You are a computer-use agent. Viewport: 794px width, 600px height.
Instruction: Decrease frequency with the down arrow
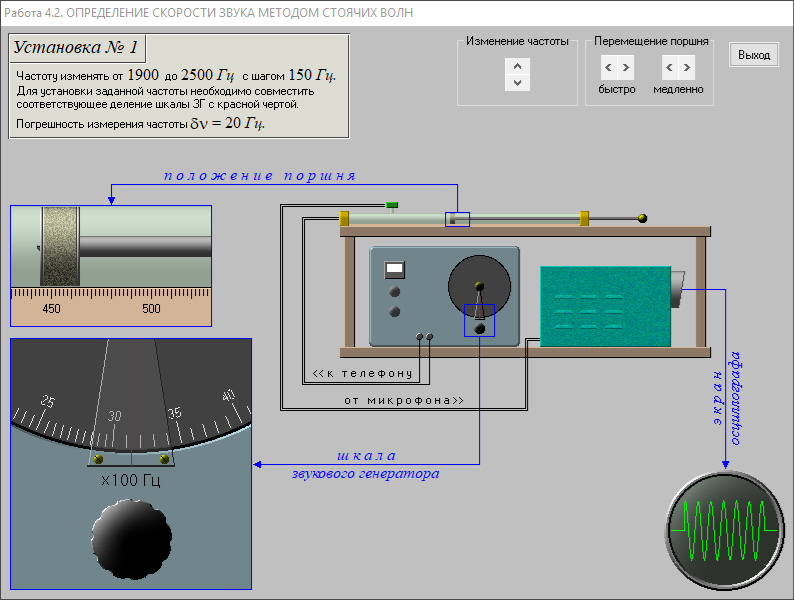point(516,83)
